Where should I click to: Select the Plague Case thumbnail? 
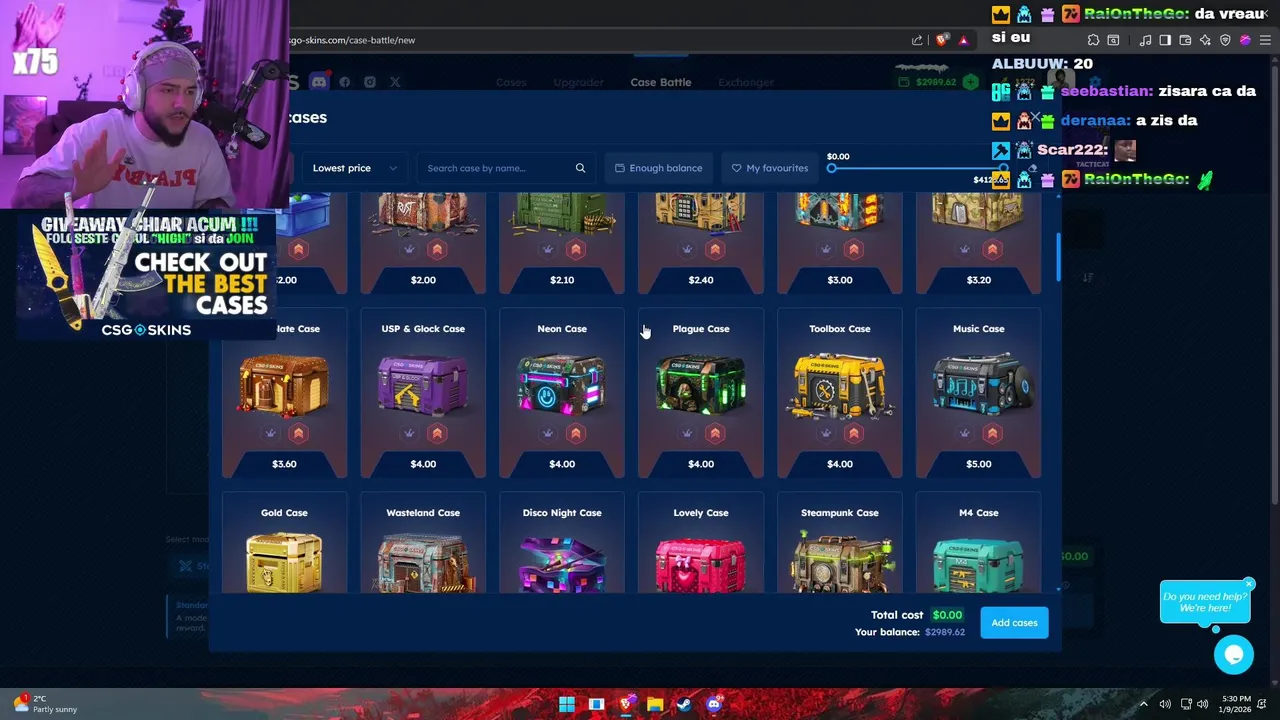pyautogui.click(x=701, y=385)
